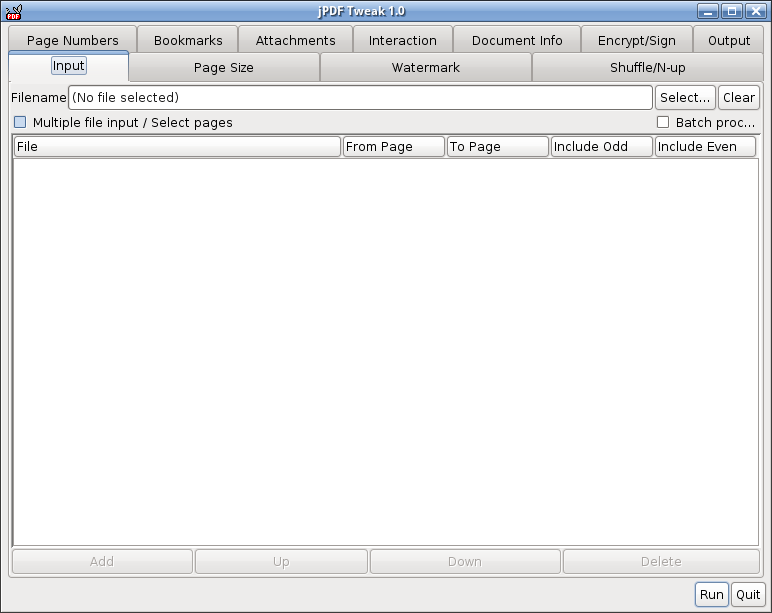Run the PDF tweak job
Viewport: 772px width, 613px height.
pos(711,595)
